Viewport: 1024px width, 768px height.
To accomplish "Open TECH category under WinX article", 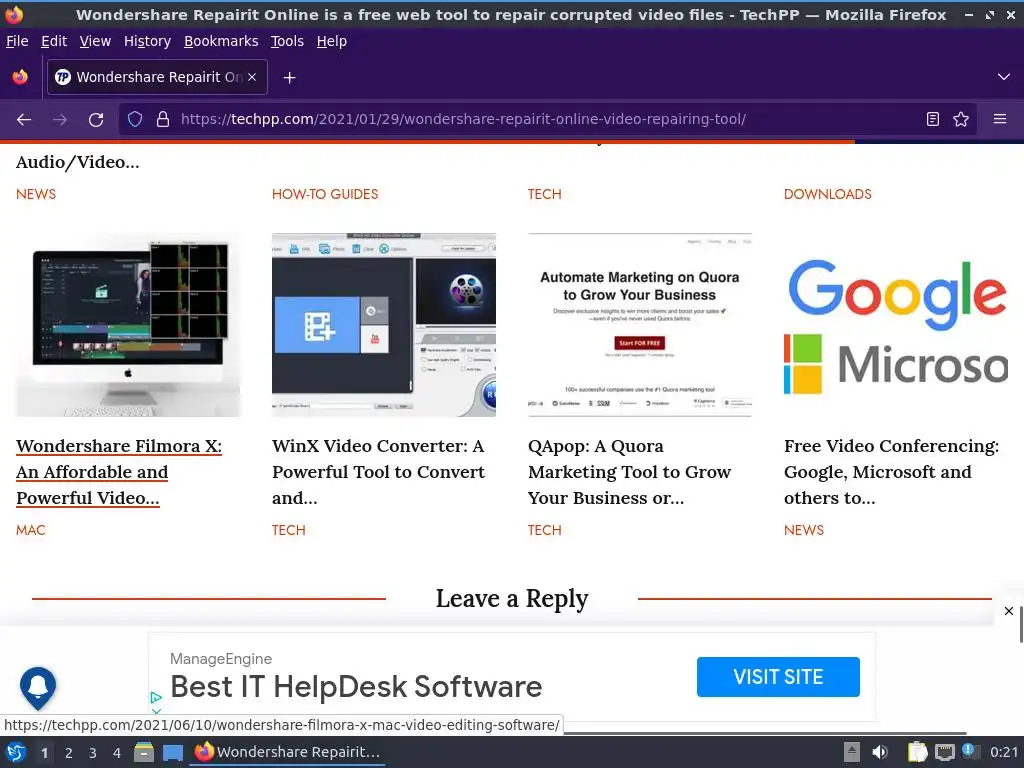I will pos(289,530).
